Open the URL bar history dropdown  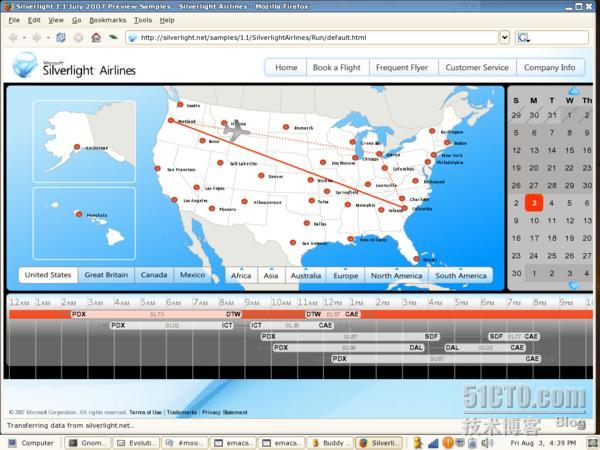pyautogui.click(x=505, y=38)
